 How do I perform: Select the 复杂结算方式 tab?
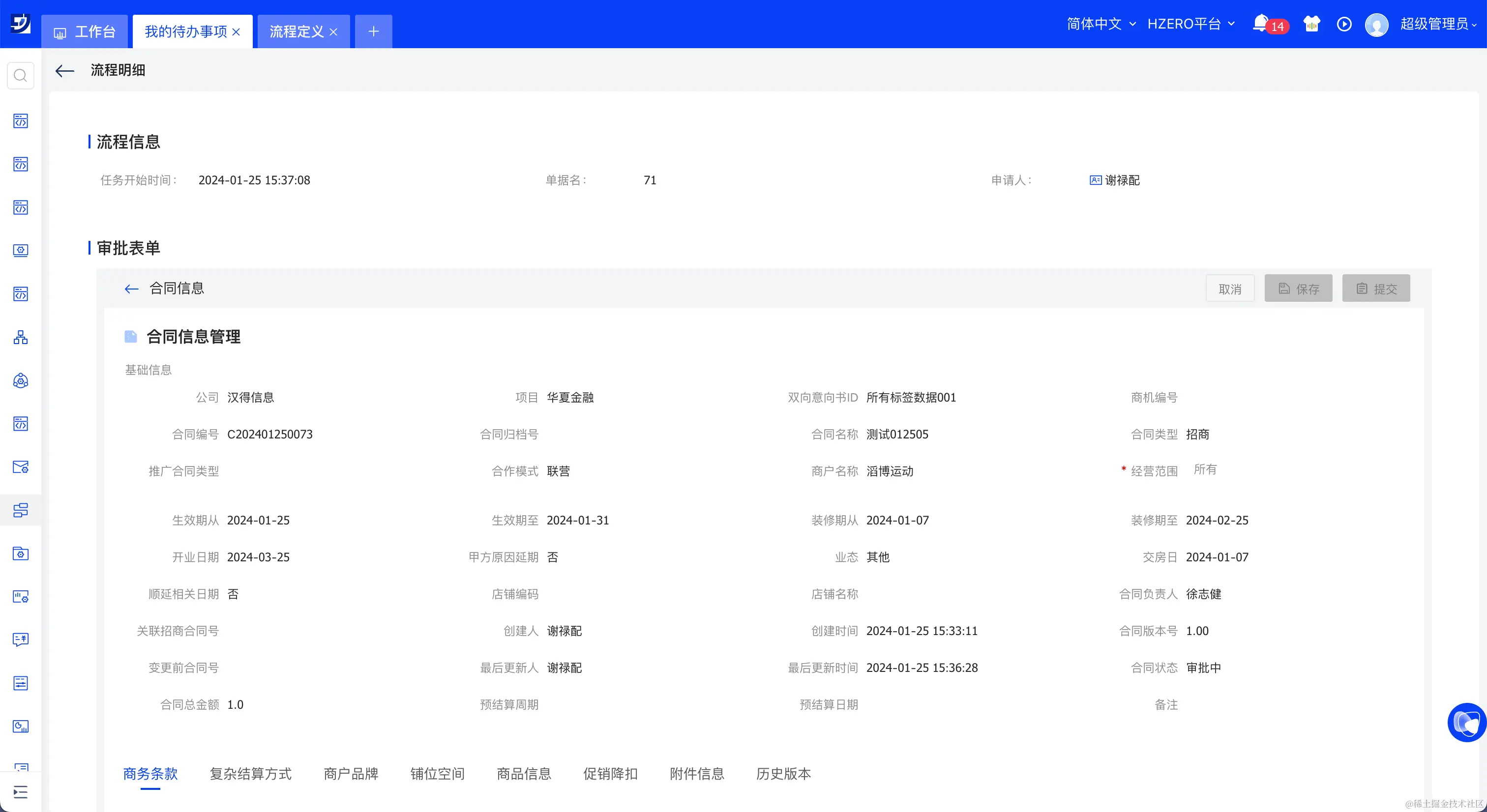tap(250, 773)
